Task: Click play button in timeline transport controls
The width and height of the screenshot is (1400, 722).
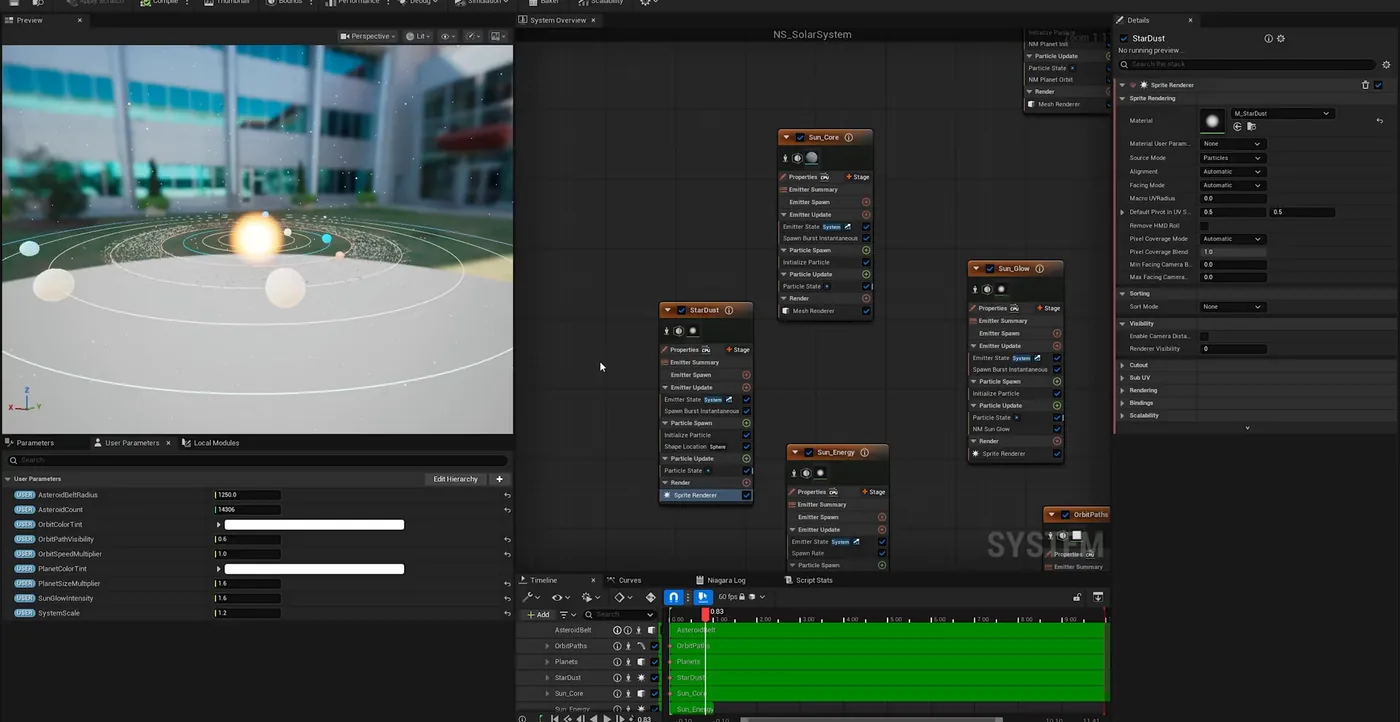Action: [x=607, y=718]
